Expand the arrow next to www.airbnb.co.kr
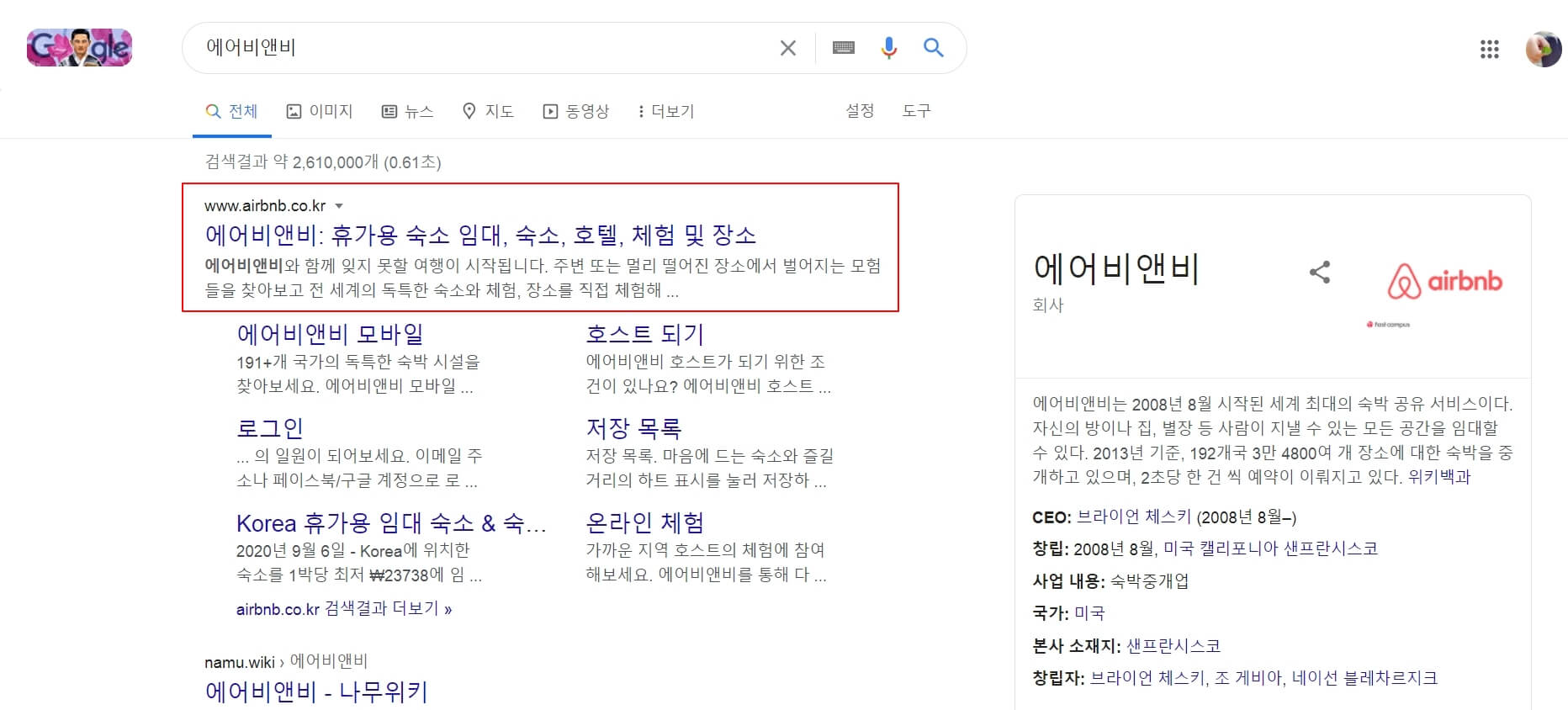Viewport: 1568px width, 710px height. point(339,206)
